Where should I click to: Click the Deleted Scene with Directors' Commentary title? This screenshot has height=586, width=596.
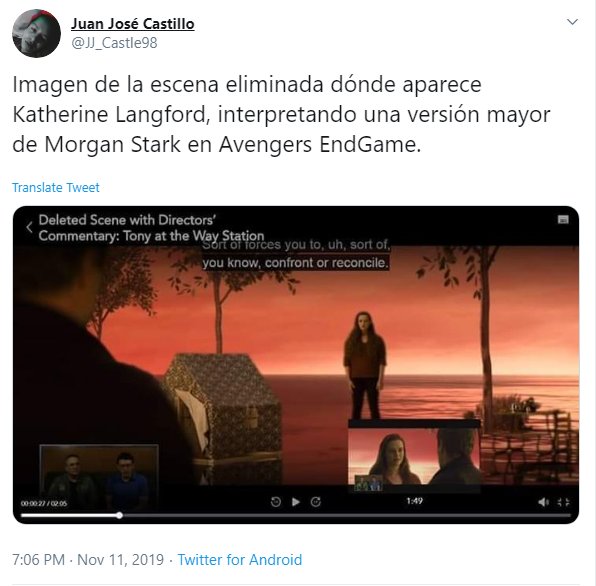pyautogui.click(x=151, y=228)
